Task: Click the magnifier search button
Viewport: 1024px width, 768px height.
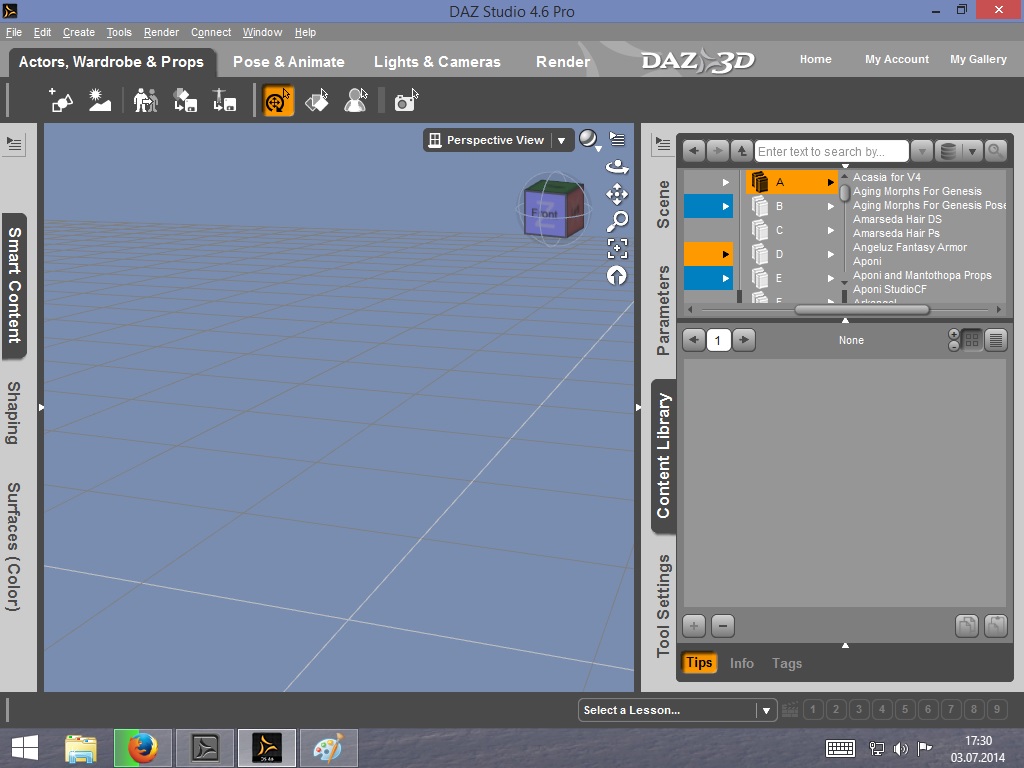Action: point(995,152)
